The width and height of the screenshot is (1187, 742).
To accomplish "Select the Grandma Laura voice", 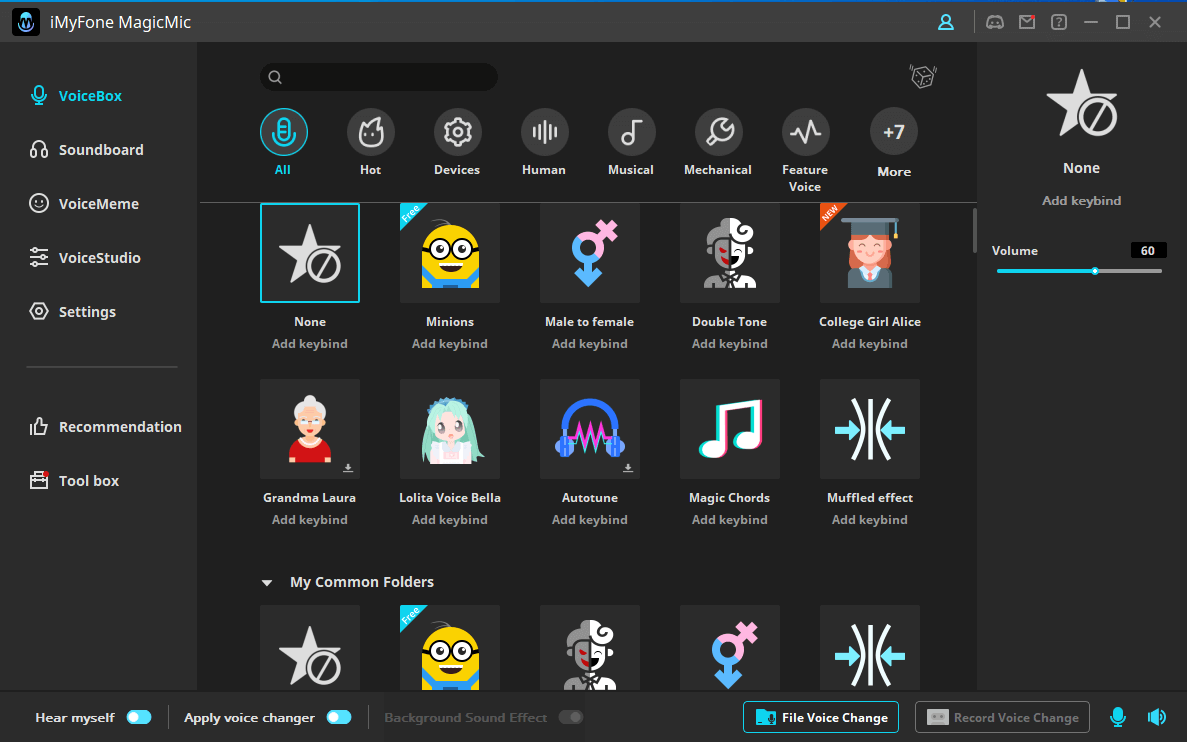I will (310, 429).
